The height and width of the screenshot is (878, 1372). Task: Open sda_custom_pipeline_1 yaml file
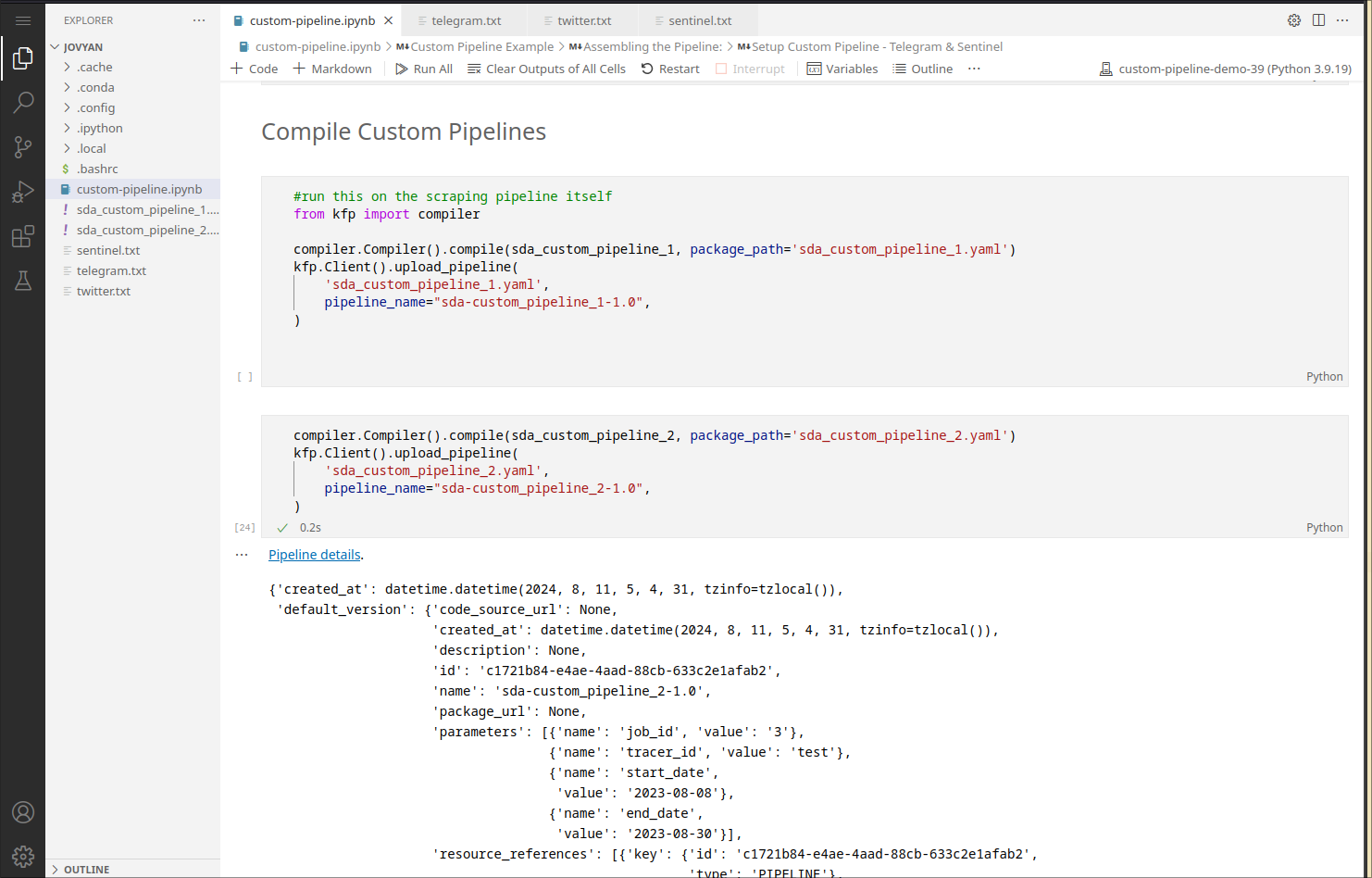[x=132, y=209]
